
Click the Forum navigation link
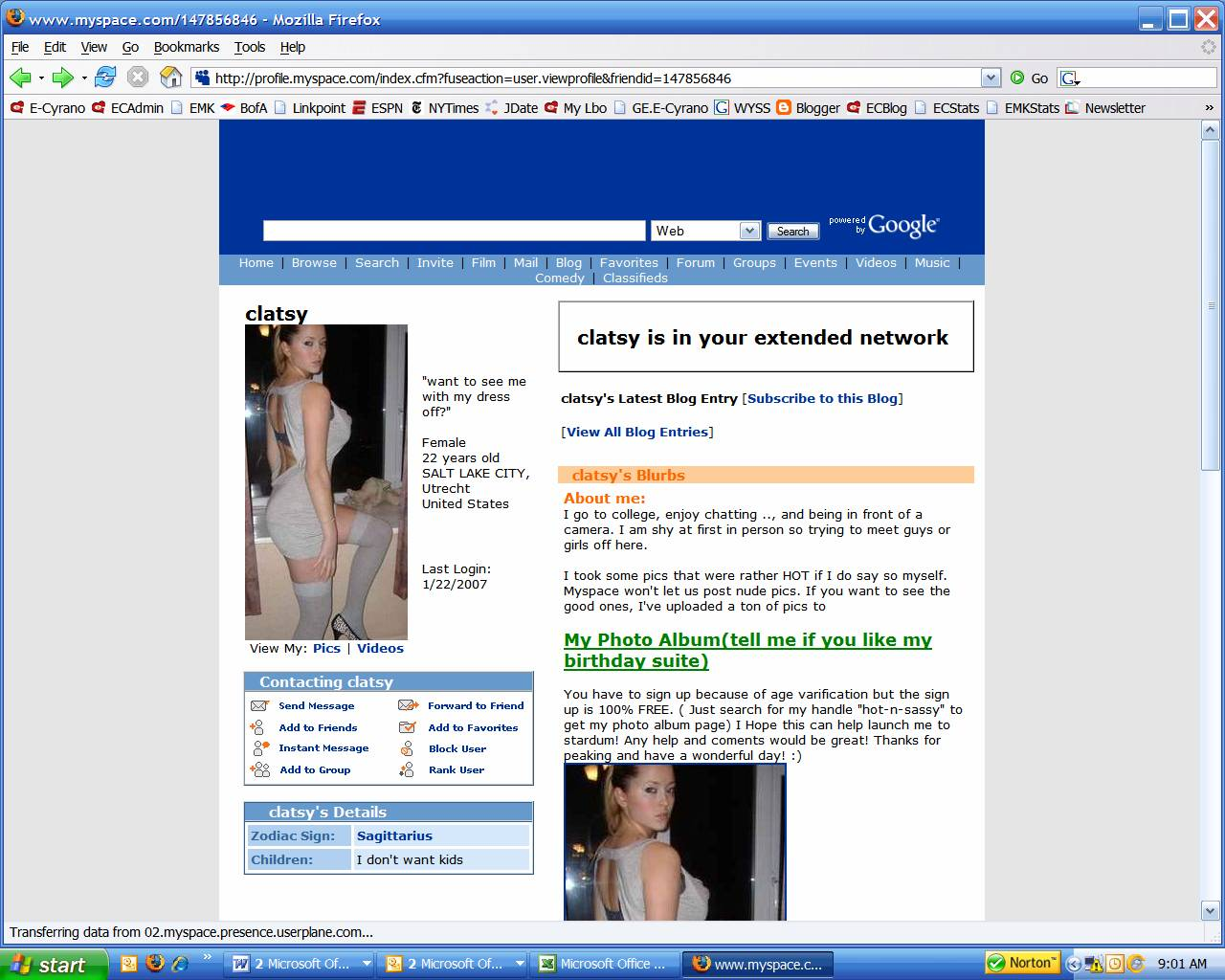696,262
